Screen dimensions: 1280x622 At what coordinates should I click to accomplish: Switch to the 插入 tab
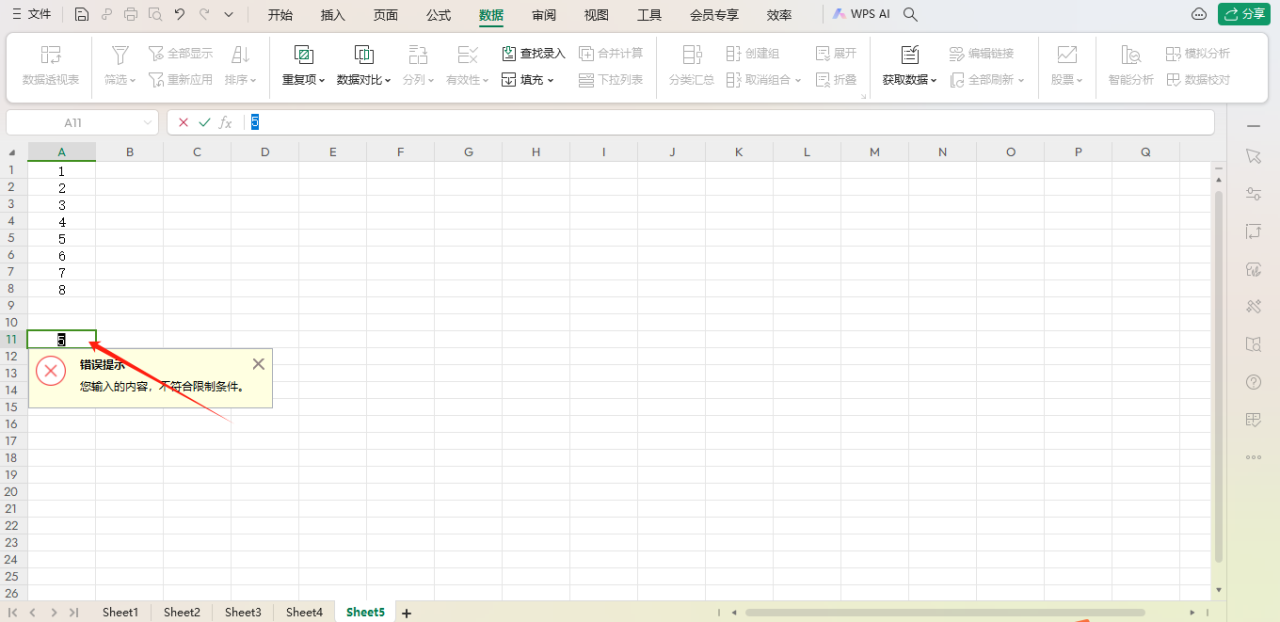click(333, 15)
